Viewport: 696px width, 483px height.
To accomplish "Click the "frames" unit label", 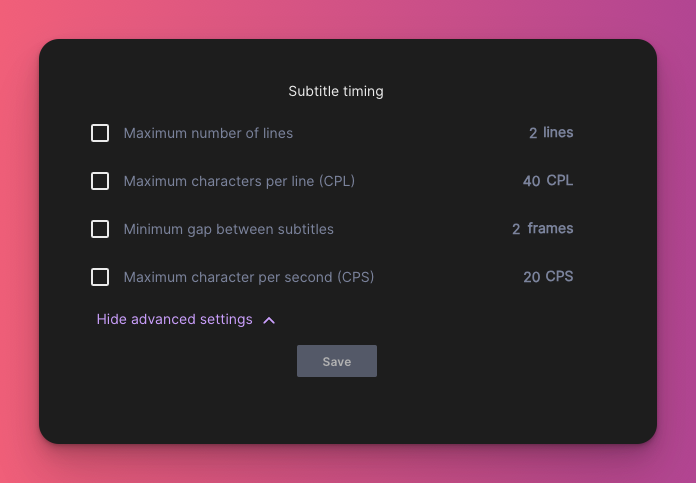I will coord(550,228).
